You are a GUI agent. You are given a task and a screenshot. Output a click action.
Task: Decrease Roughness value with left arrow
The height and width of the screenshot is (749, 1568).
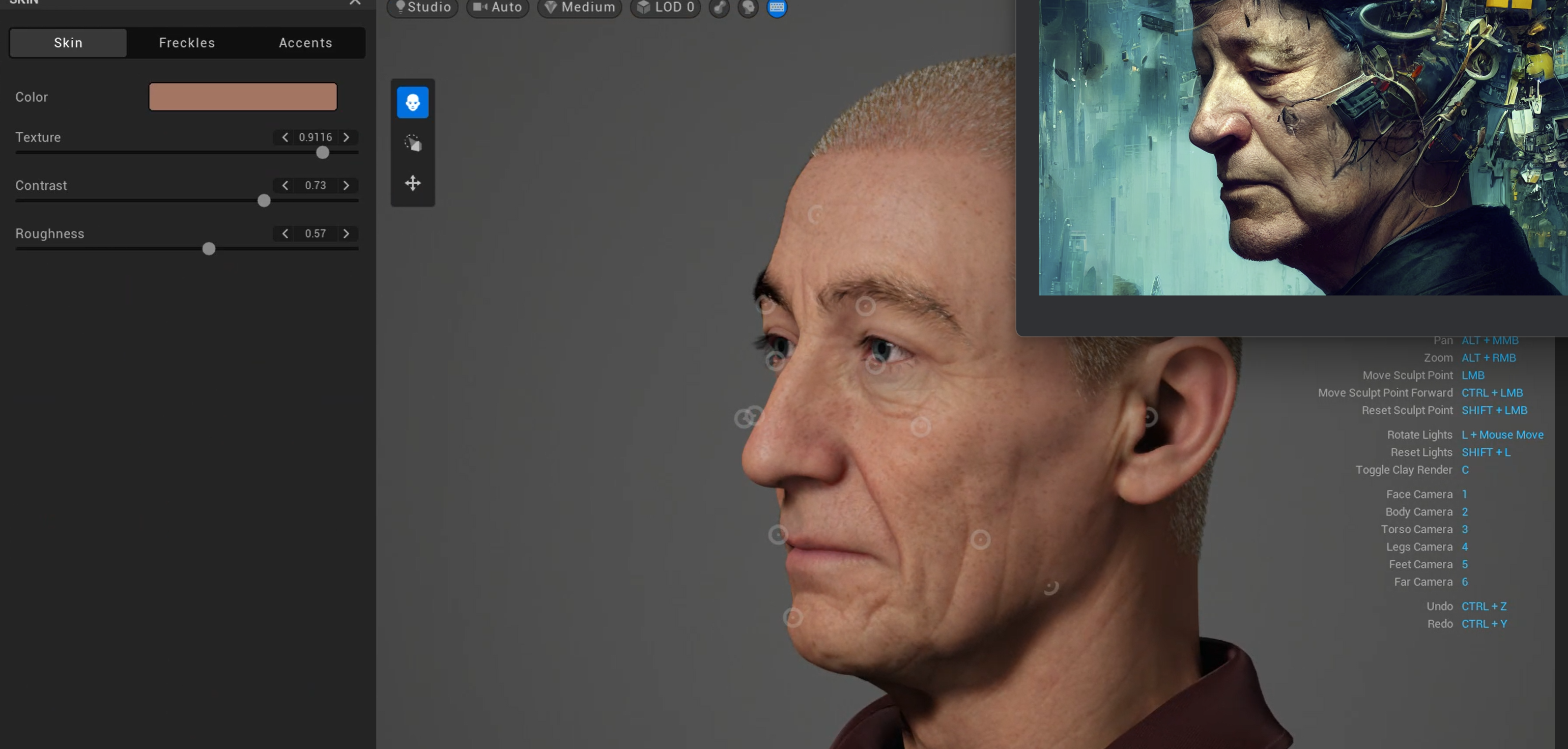[285, 234]
